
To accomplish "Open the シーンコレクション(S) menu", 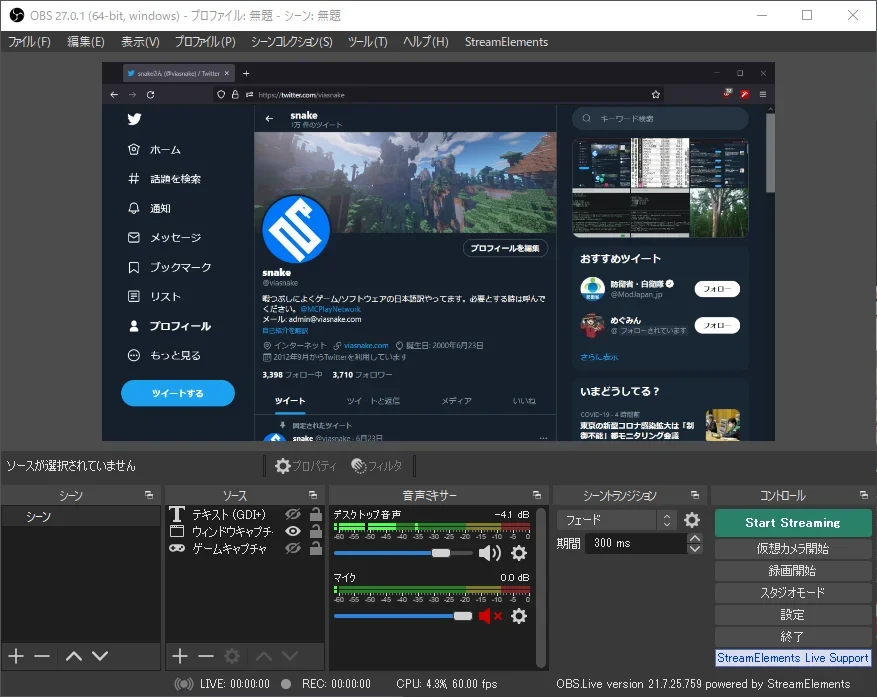I will pos(291,42).
